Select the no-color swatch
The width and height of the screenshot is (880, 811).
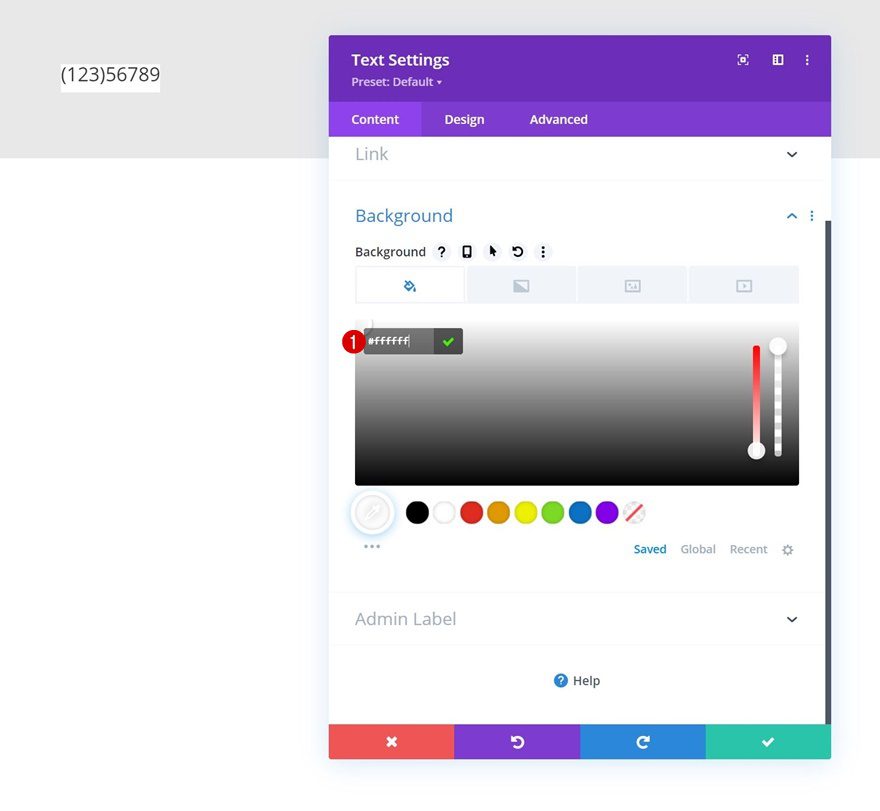tap(635, 512)
